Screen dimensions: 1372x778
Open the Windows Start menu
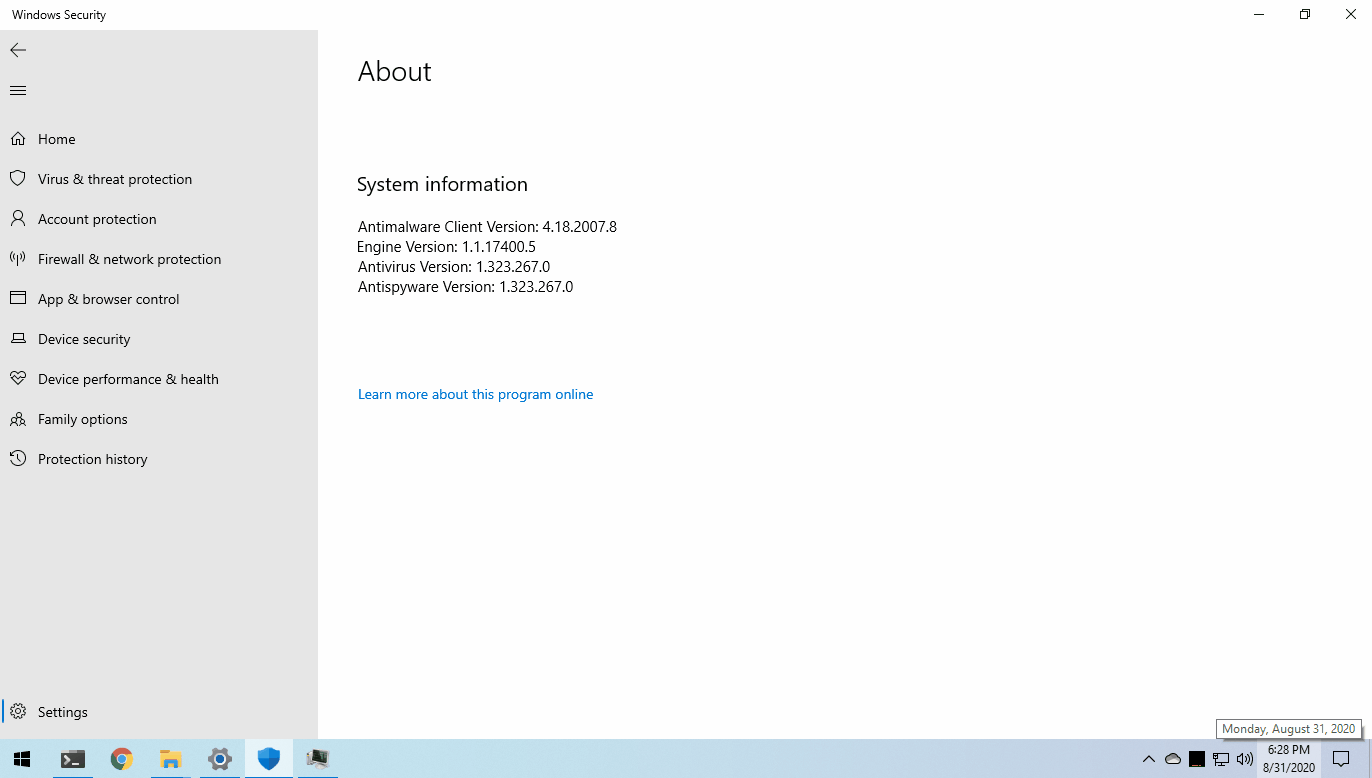click(22, 759)
